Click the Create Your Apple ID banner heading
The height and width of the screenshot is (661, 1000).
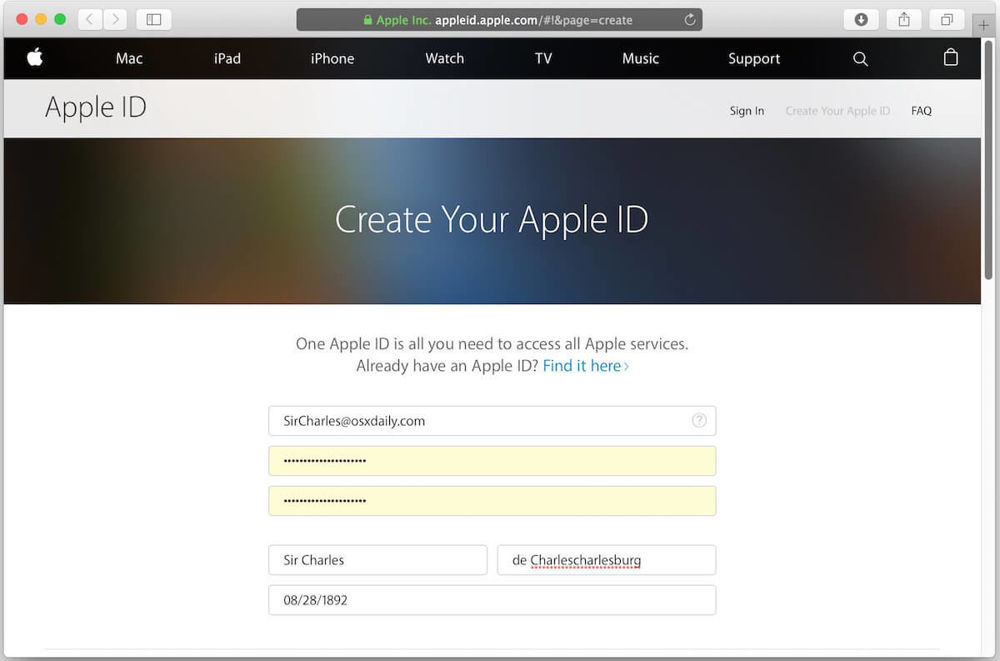point(492,219)
